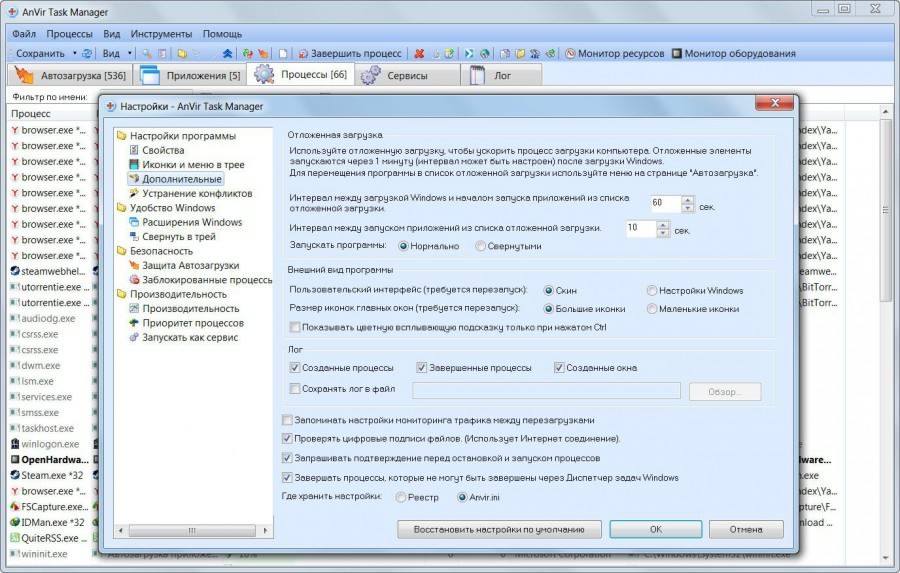Screen dimensions: 900x573
Task: Select the Иконки и меню в трее icon
Action: (134, 164)
